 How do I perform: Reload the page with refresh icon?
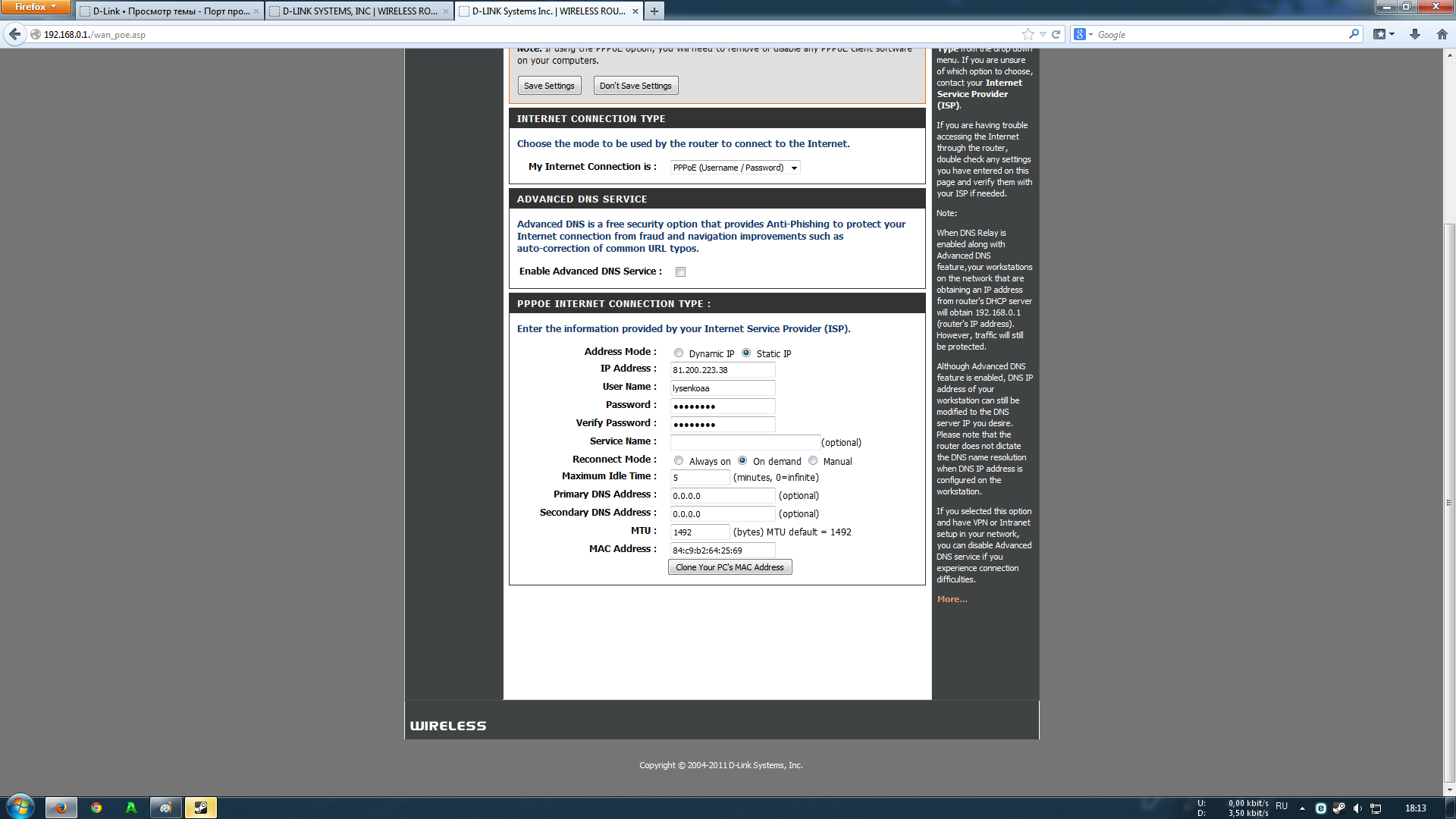pyautogui.click(x=1056, y=34)
